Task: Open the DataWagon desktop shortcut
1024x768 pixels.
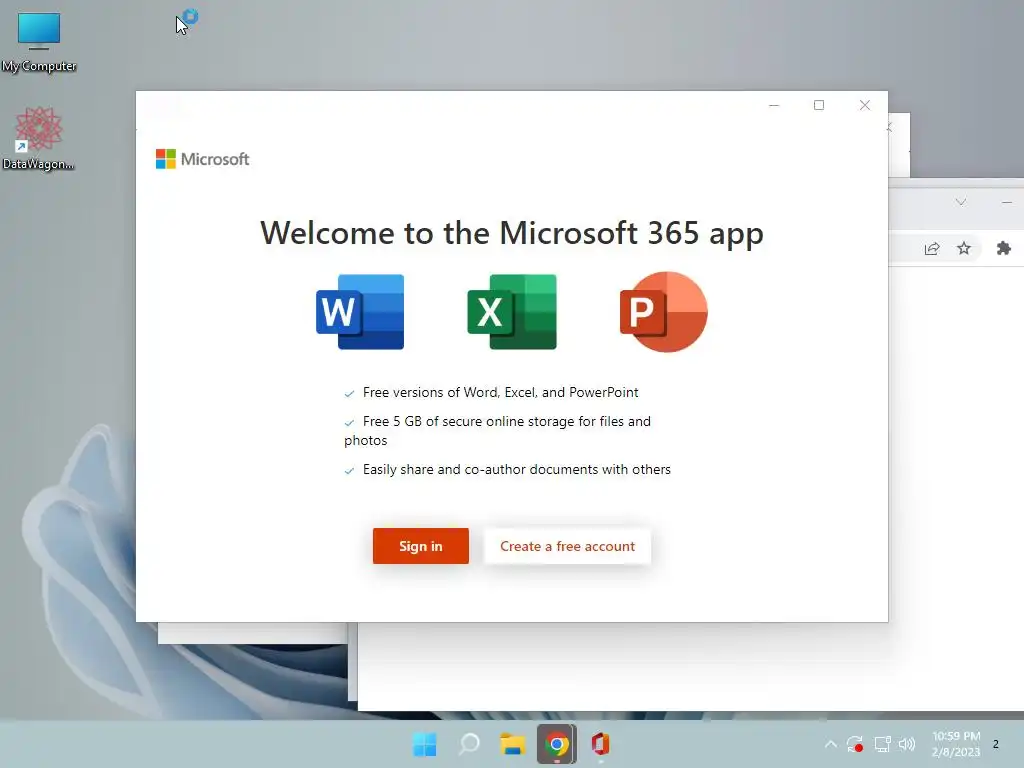Action: [x=39, y=138]
